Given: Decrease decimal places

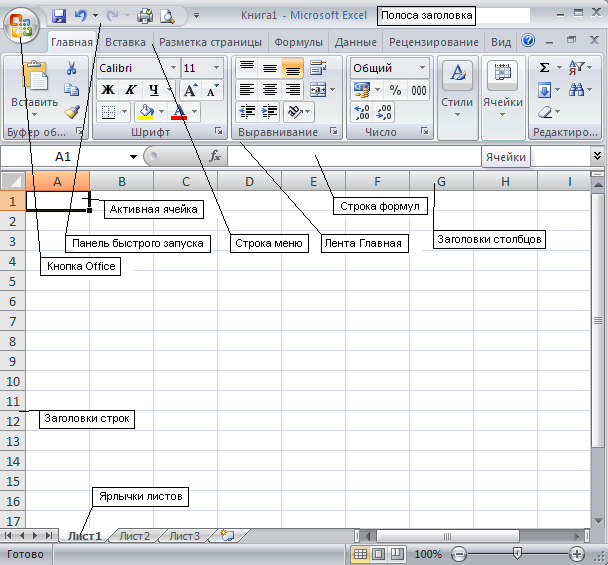Looking at the screenshot, I should tap(384, 112).
